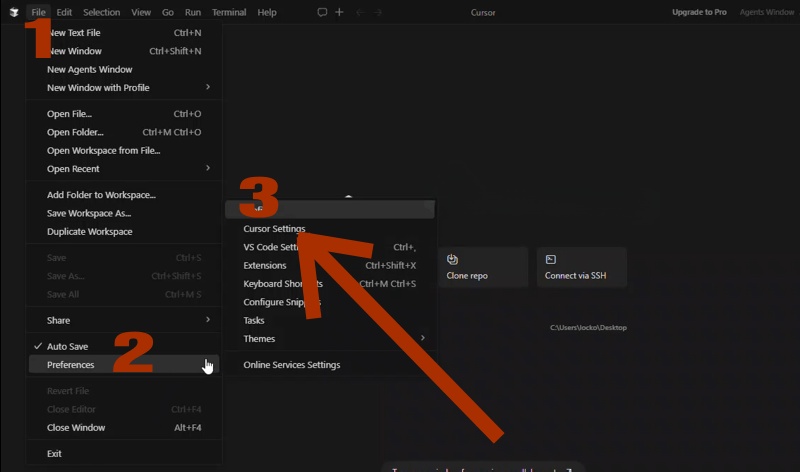The height and width of the screenshot is (472, 800).
Task: Select New Window entry
Action: point(124,51)
